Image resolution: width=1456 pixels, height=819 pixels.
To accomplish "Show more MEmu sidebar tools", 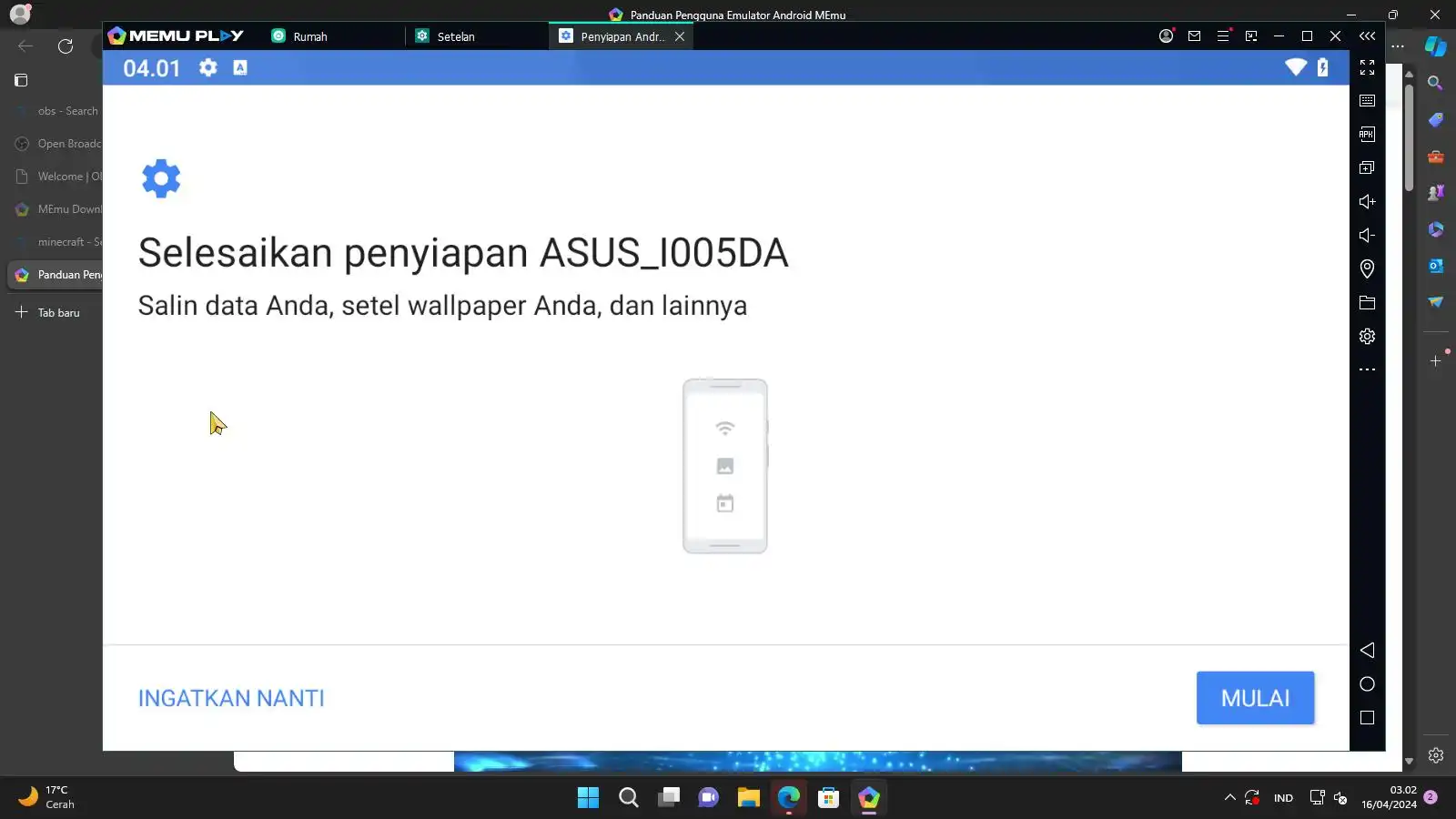I will point(1367,369).
